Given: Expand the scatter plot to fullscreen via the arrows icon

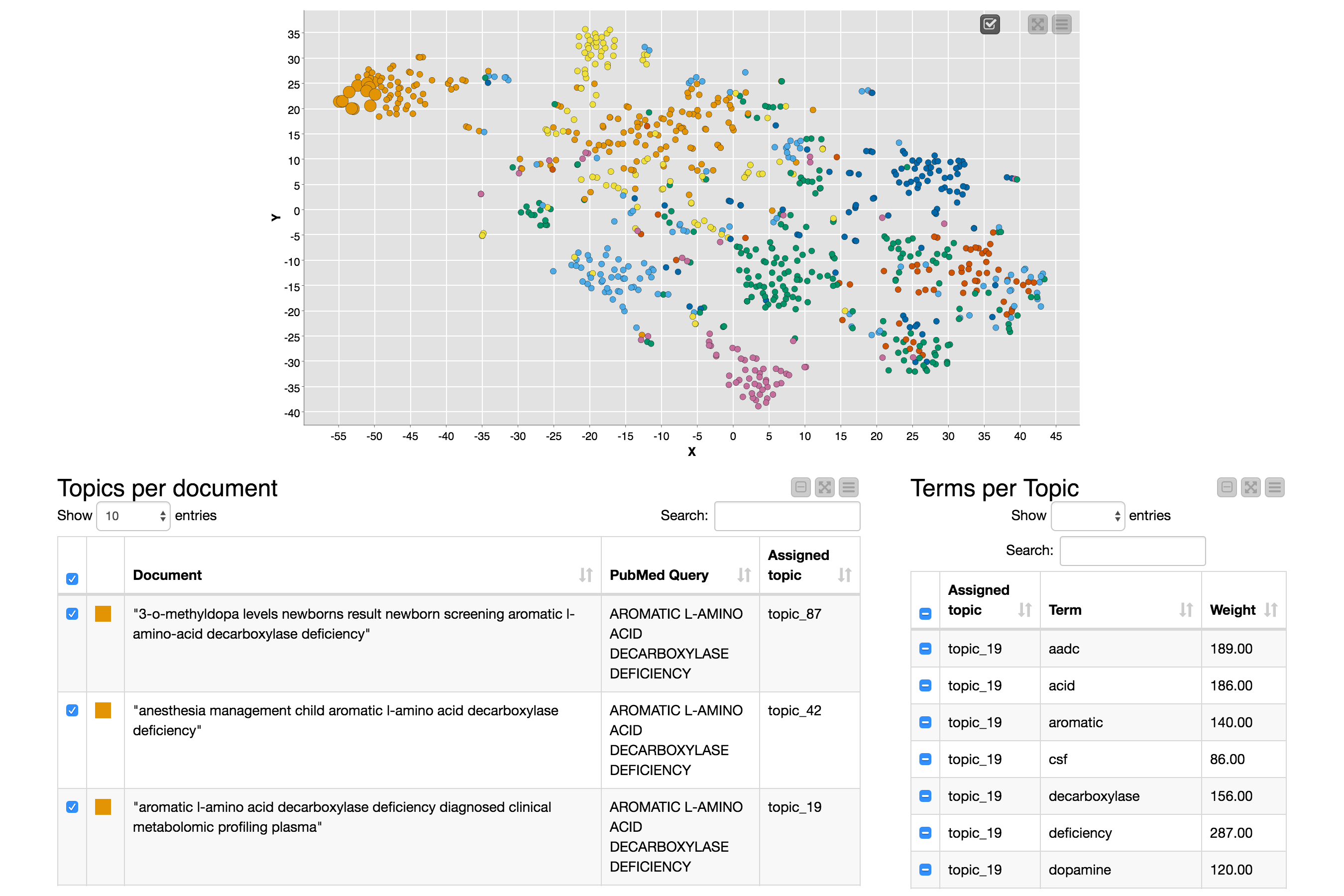Looking at the screenshot, I should coord(1038,24).
